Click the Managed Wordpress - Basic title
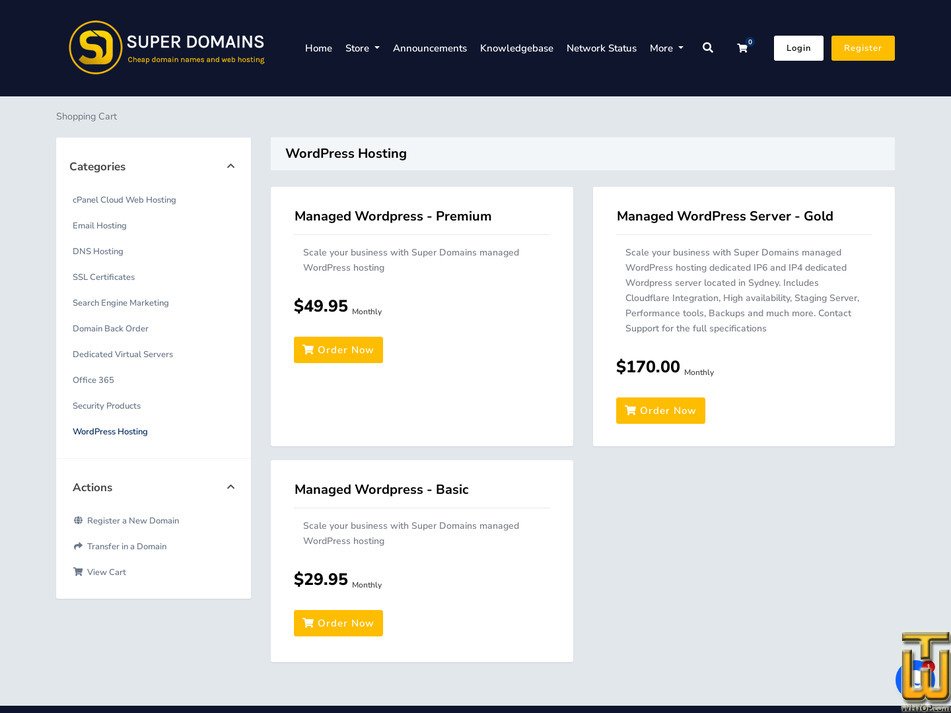 coord(381,489)
